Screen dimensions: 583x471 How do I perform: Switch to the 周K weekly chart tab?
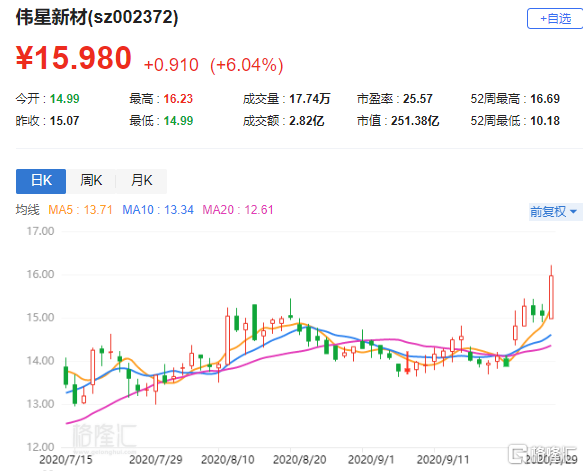click(91, 181)
